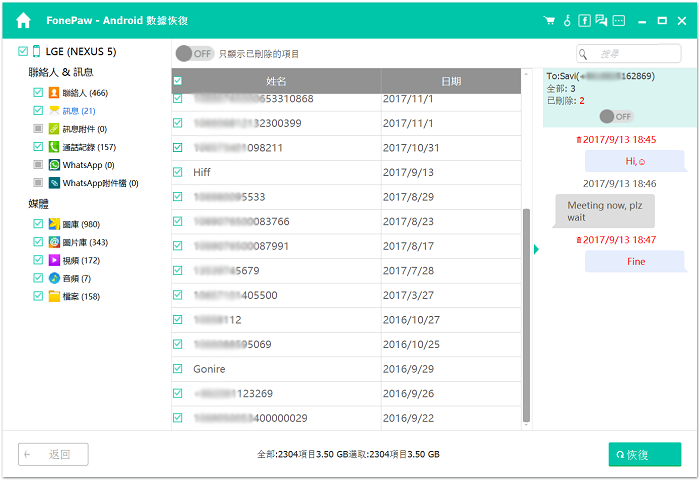The width and height of the screenshot is (700, 480).
Task: Click the LGE NEXUS 5 phone icon
Action: (x=37, y=51)
